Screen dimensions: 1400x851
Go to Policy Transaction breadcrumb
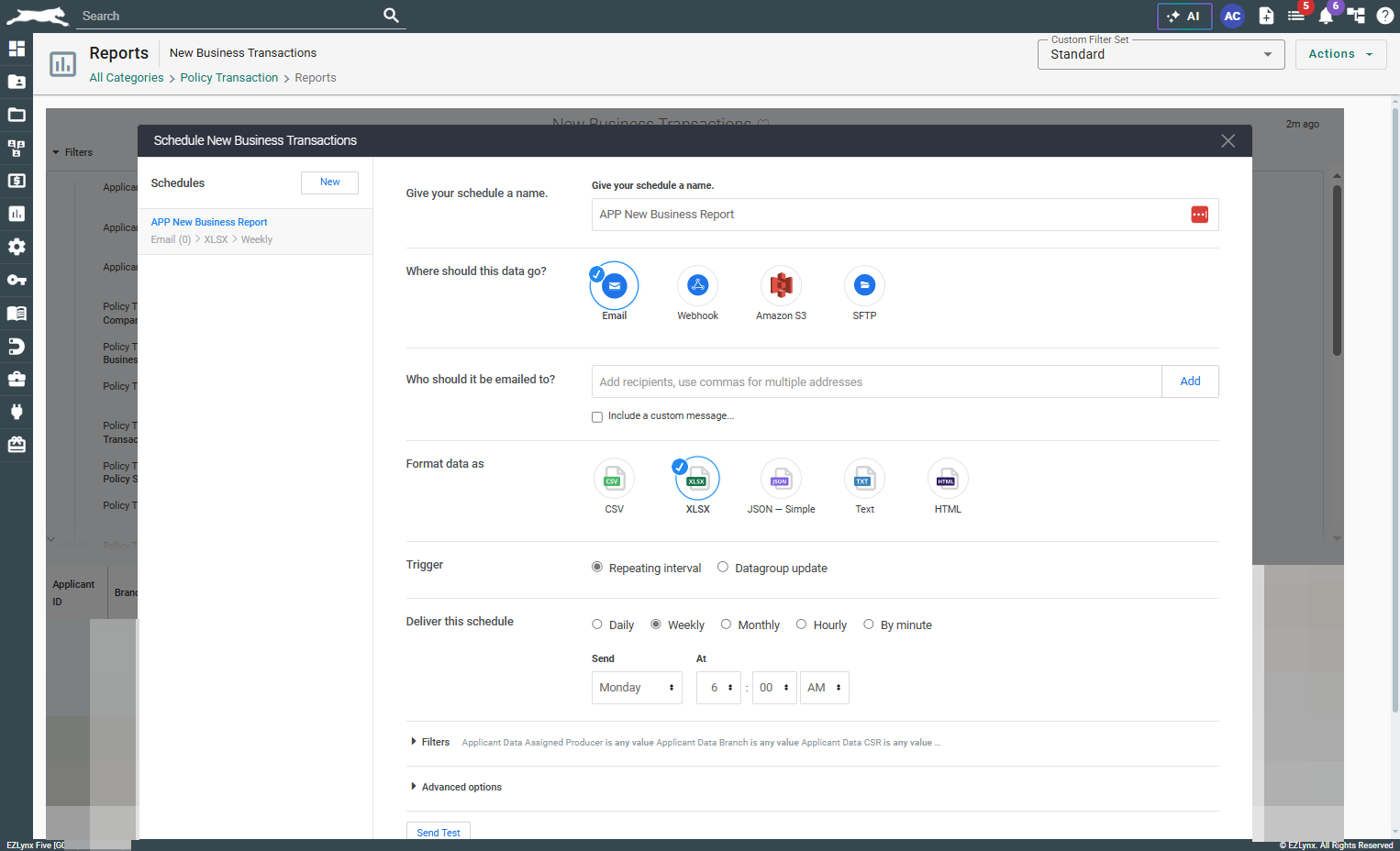click(x=229, y=78)
